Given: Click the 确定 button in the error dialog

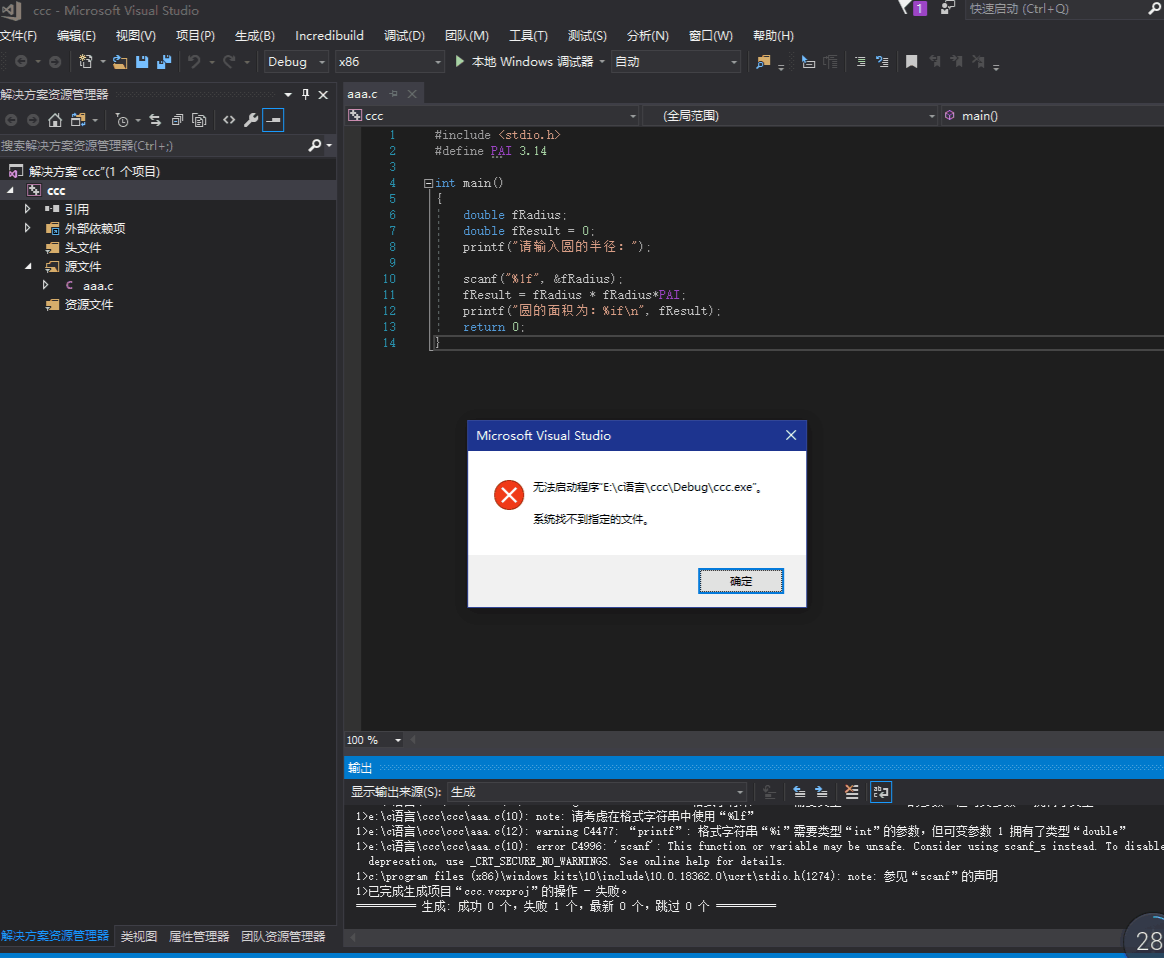Looking at the screenshot, I should [740, 581].
